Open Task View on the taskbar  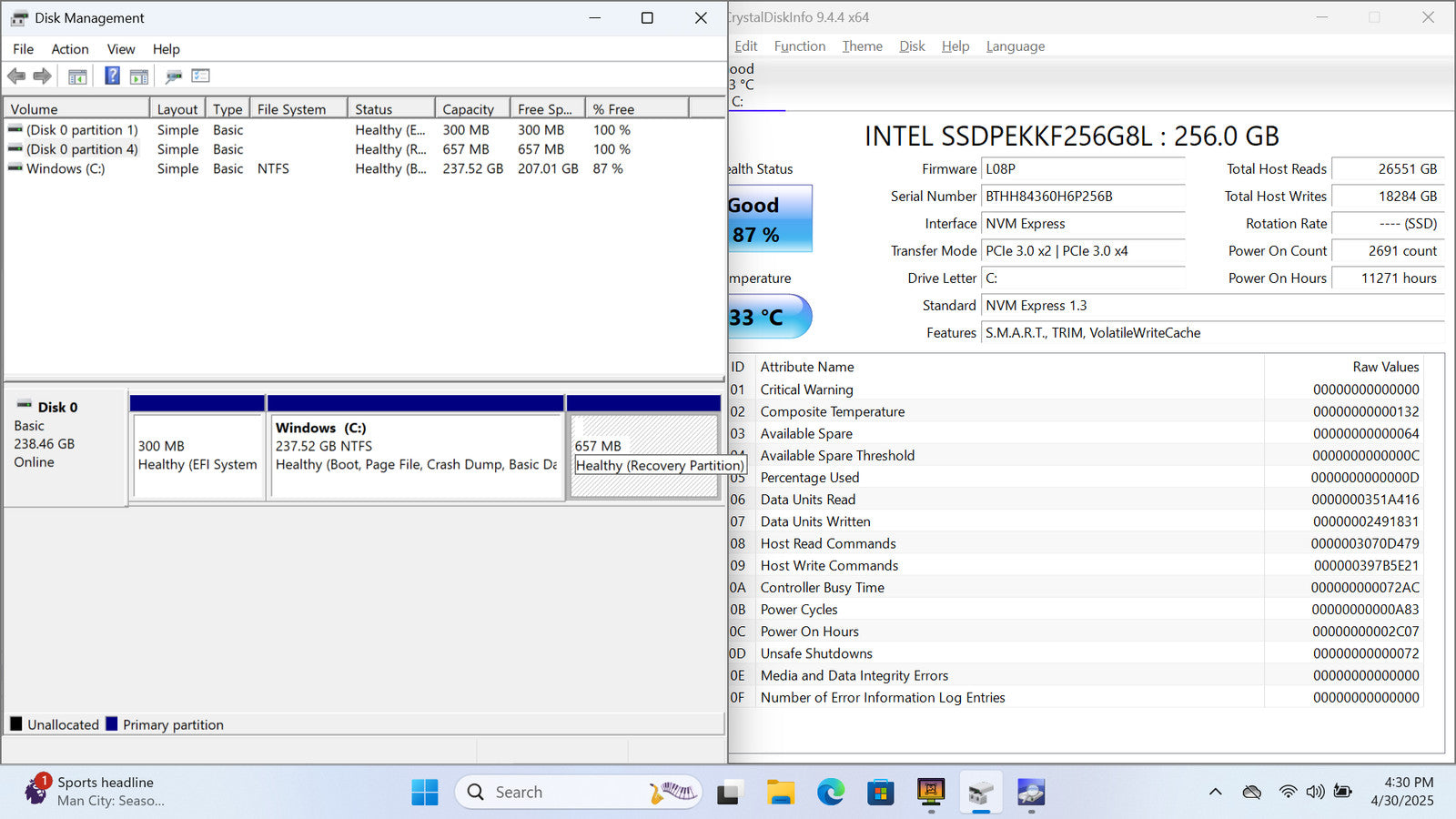tap(728, 793)
